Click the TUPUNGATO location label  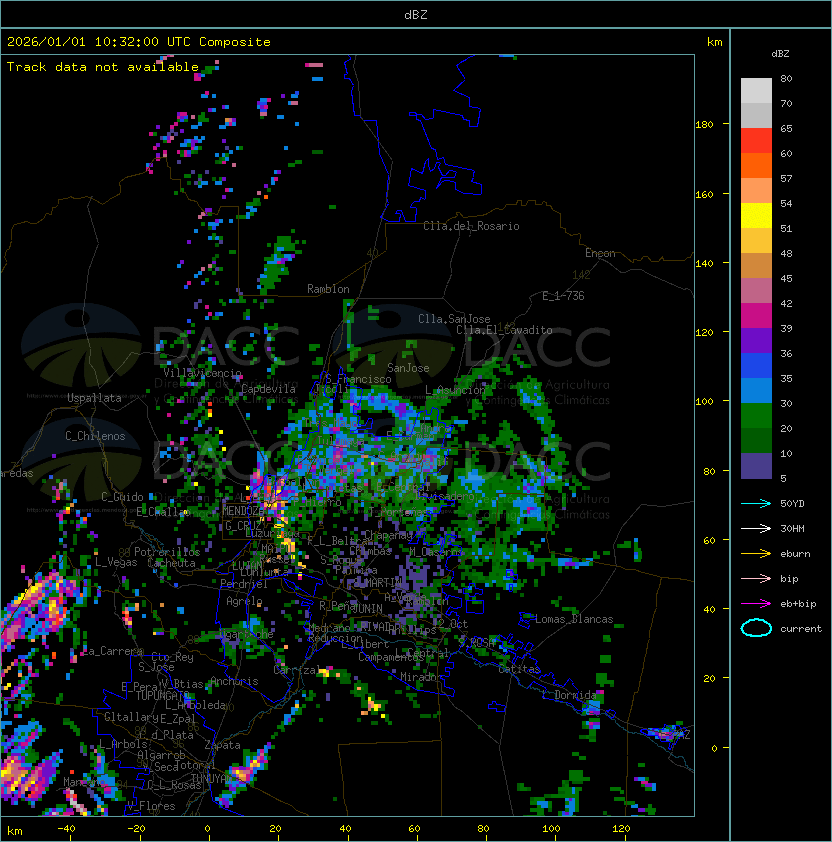pos(160,695)
